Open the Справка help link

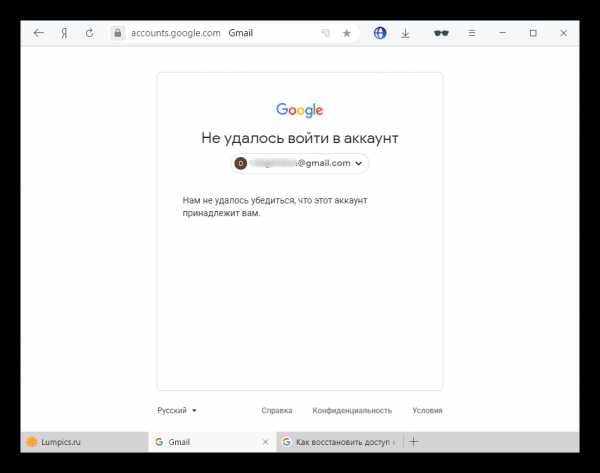[x=277, y=410]
